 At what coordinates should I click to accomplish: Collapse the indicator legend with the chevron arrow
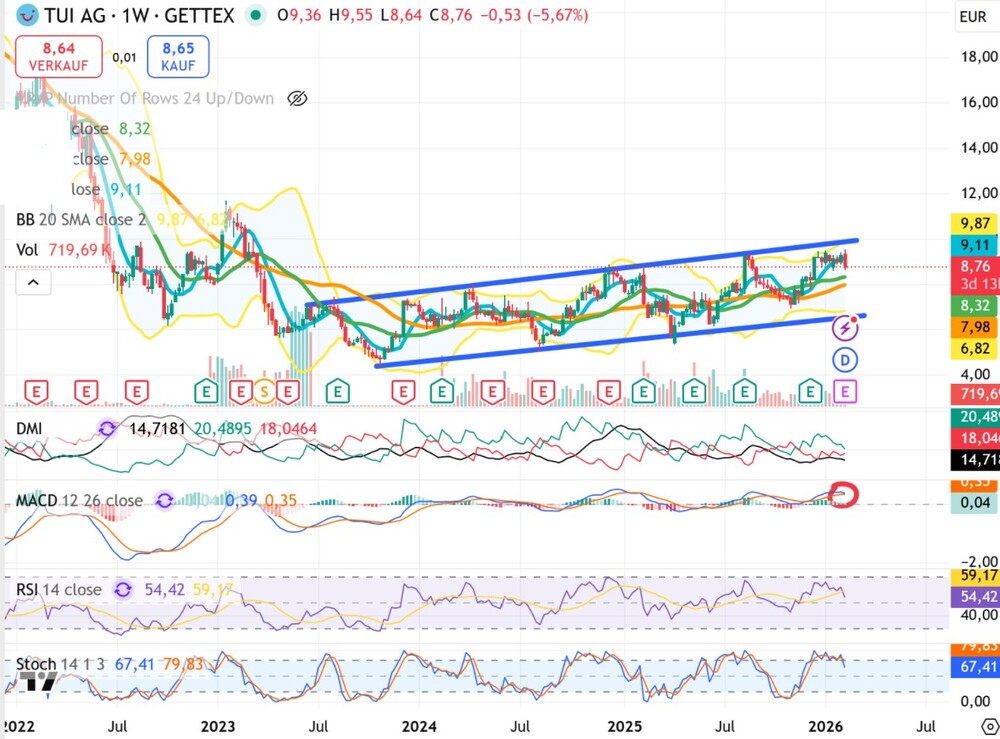tap(32, 283)
